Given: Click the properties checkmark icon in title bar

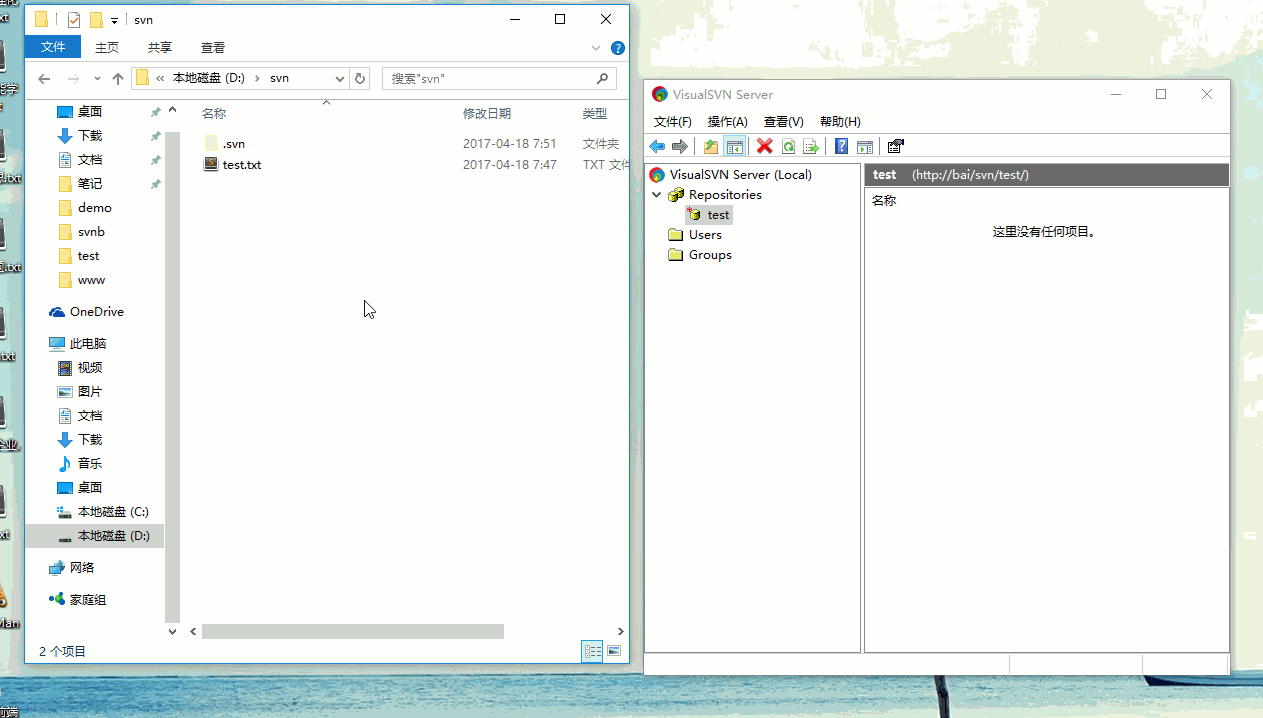Looking at the screenshot, I should tap(74, 20).
